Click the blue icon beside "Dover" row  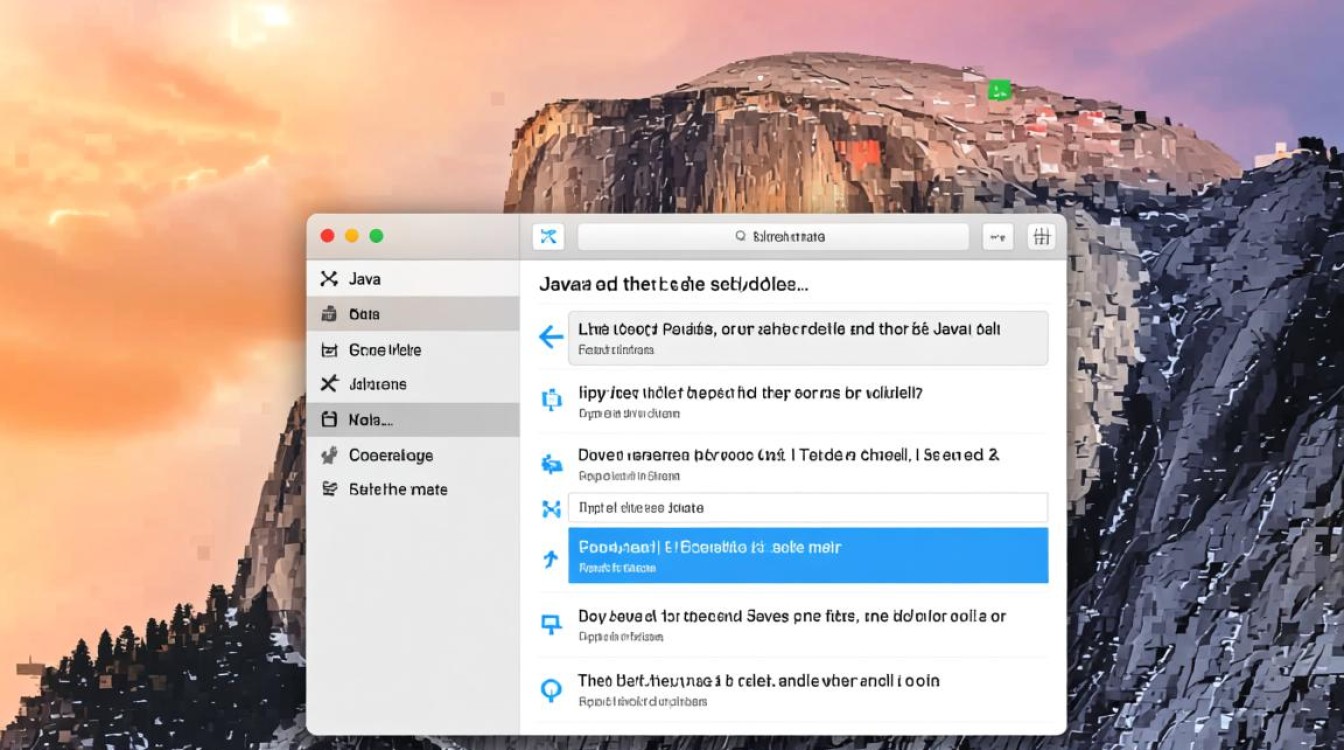tap(551, 464)
